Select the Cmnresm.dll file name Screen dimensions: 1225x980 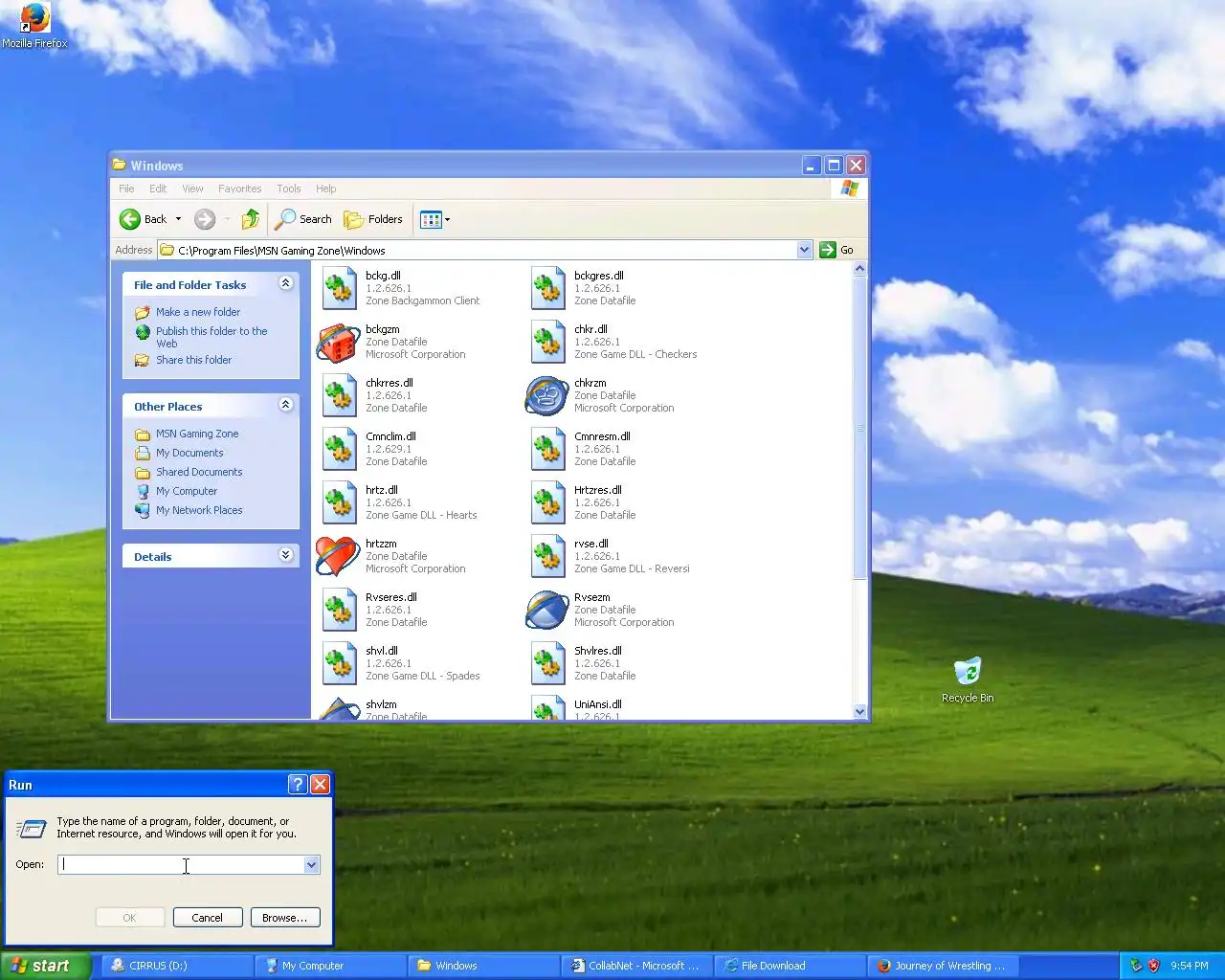click(x=602, y=436)
